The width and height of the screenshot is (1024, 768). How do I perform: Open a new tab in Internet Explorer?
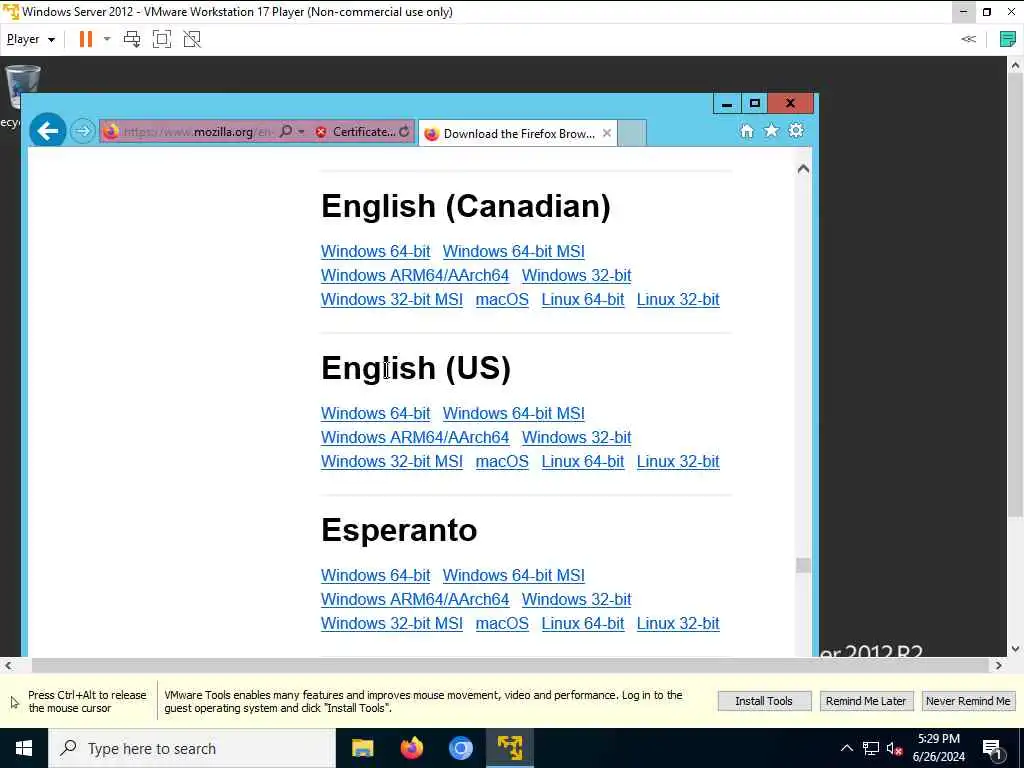click(x=632, y=133)
